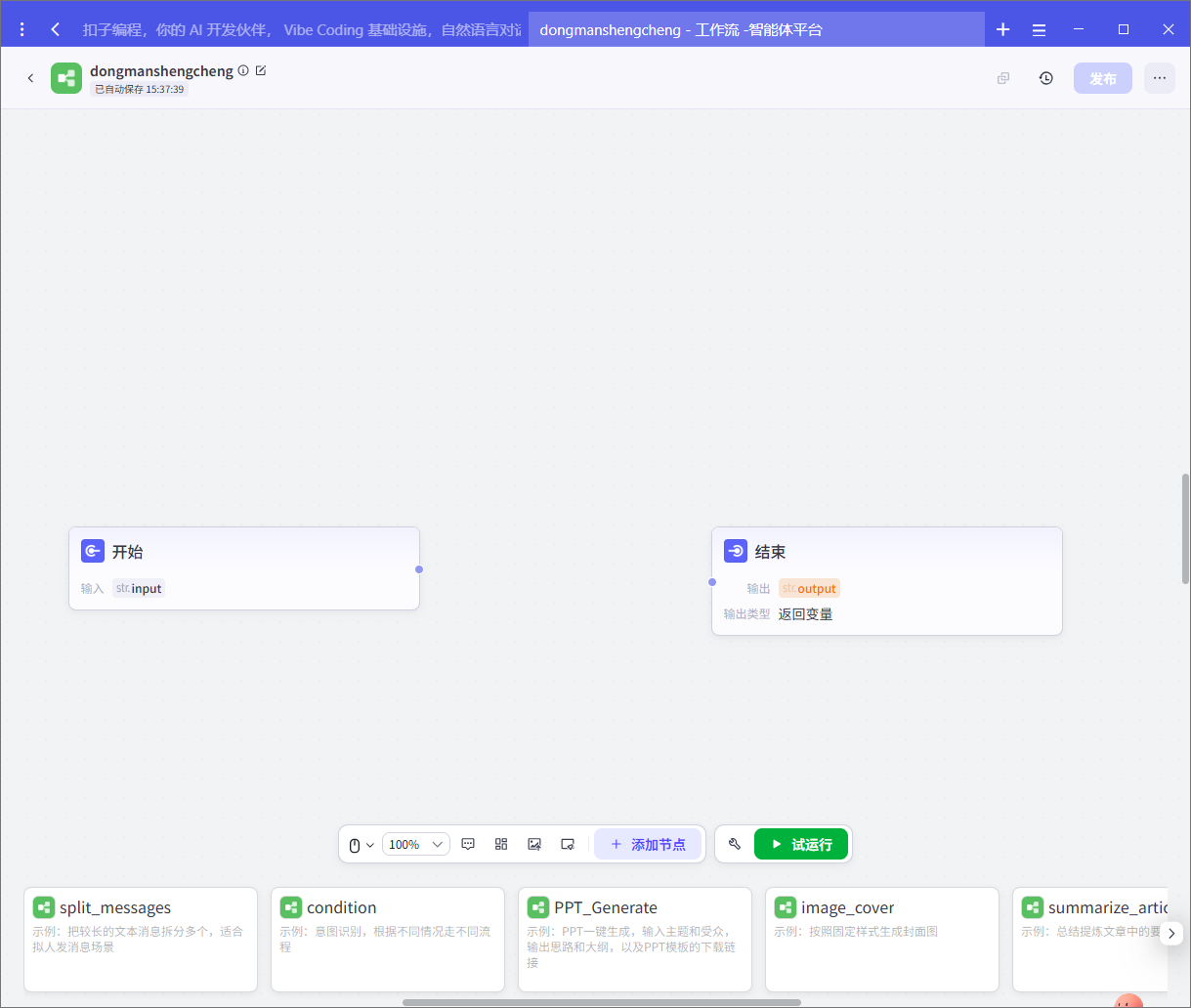The height and width of the screenshot is (1008, 1191).
Task: Open the debug wrench icon beside 试运行
Action: (735, 844)
